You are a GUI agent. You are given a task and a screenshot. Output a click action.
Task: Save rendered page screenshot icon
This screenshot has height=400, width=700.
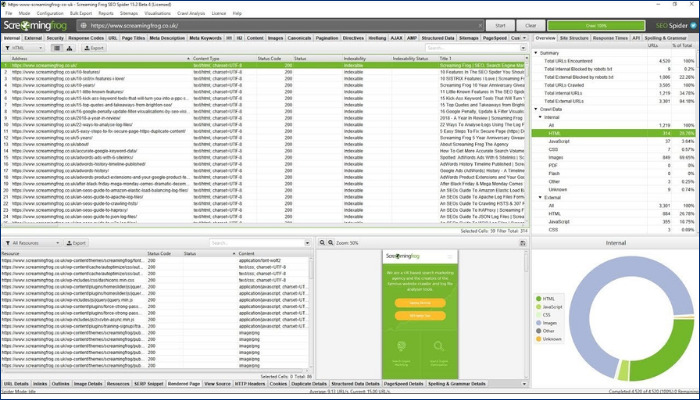(523, 243)
